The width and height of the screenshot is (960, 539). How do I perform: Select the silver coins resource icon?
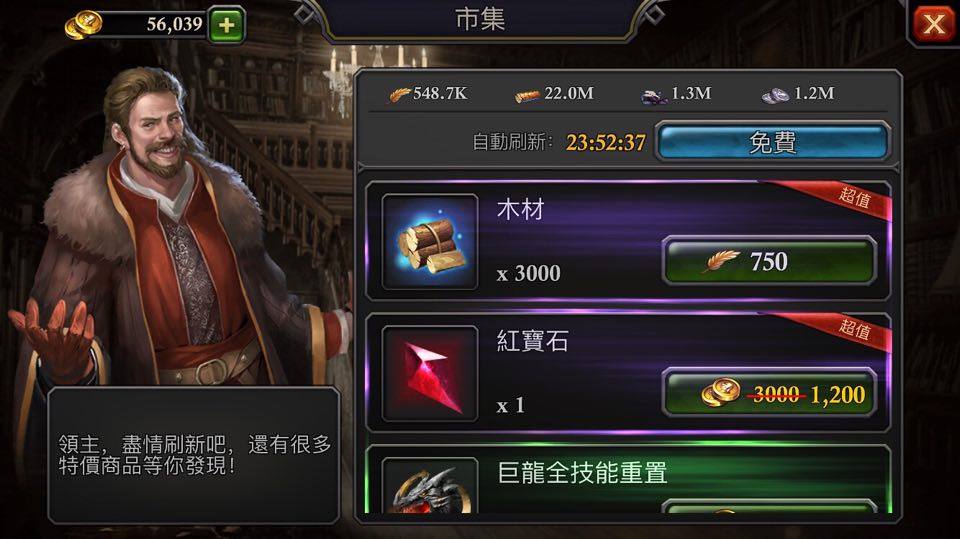tap(775, 95)
